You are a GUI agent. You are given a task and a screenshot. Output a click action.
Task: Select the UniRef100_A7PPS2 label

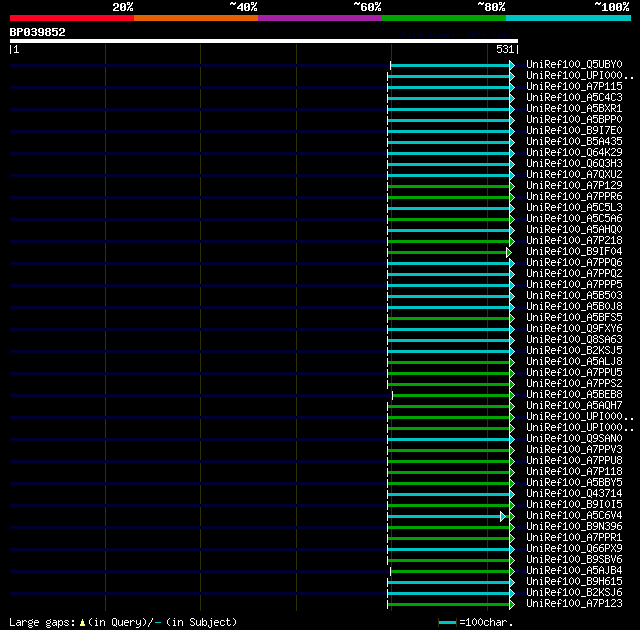574,384
